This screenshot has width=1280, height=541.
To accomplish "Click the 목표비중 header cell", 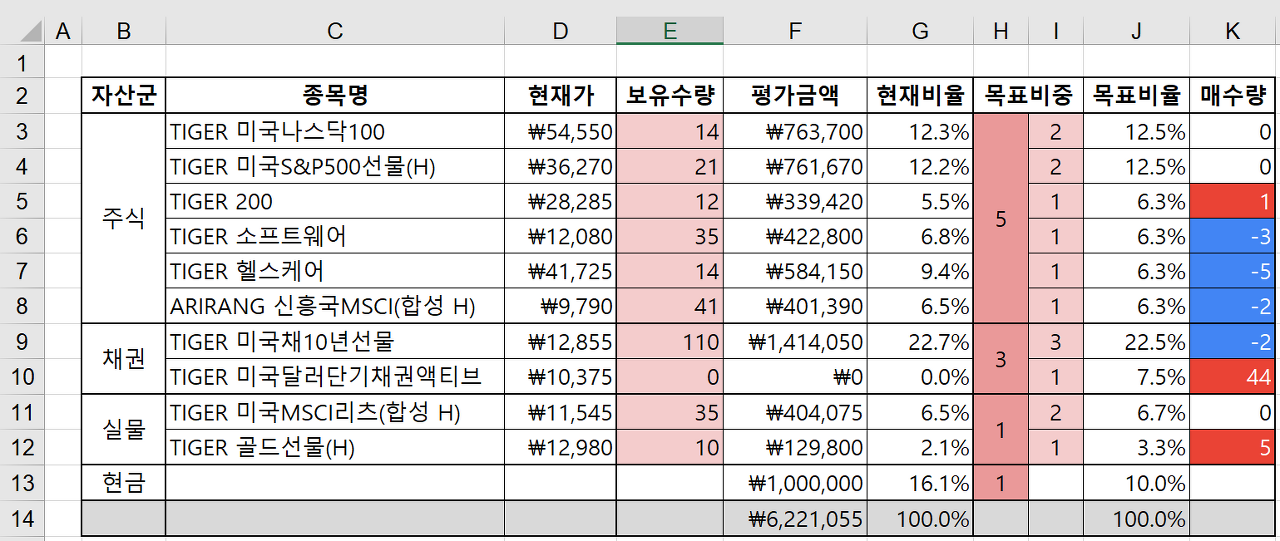I will coord(1028,96).
